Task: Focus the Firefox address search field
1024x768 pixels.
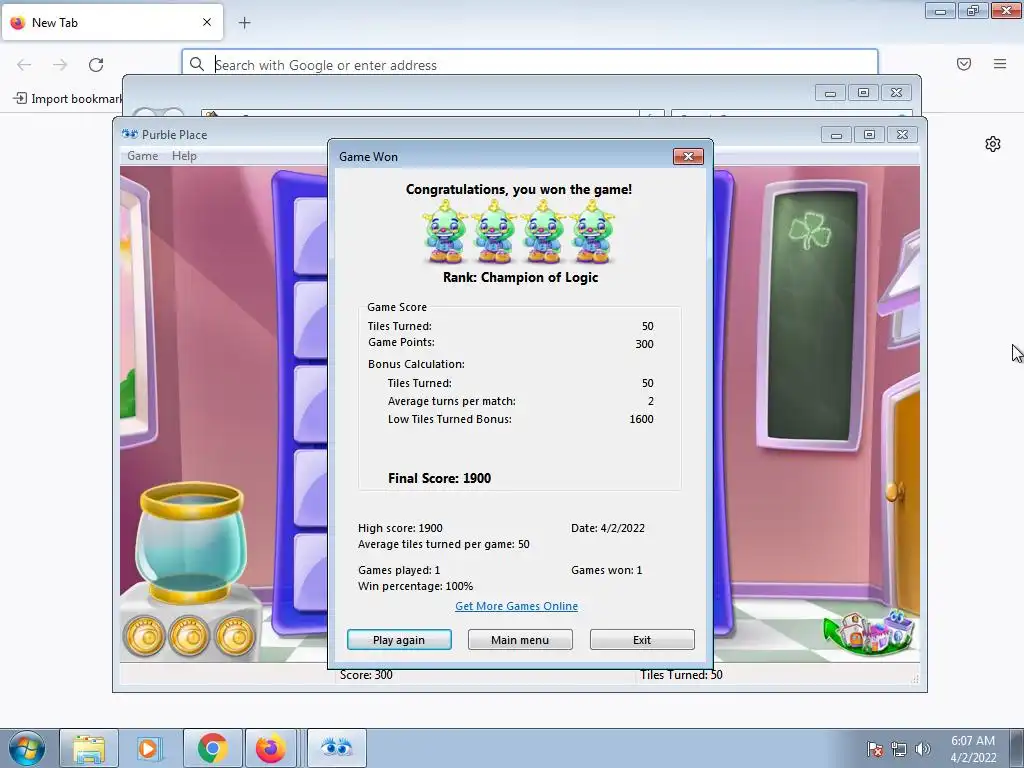Action: (530, 64)
